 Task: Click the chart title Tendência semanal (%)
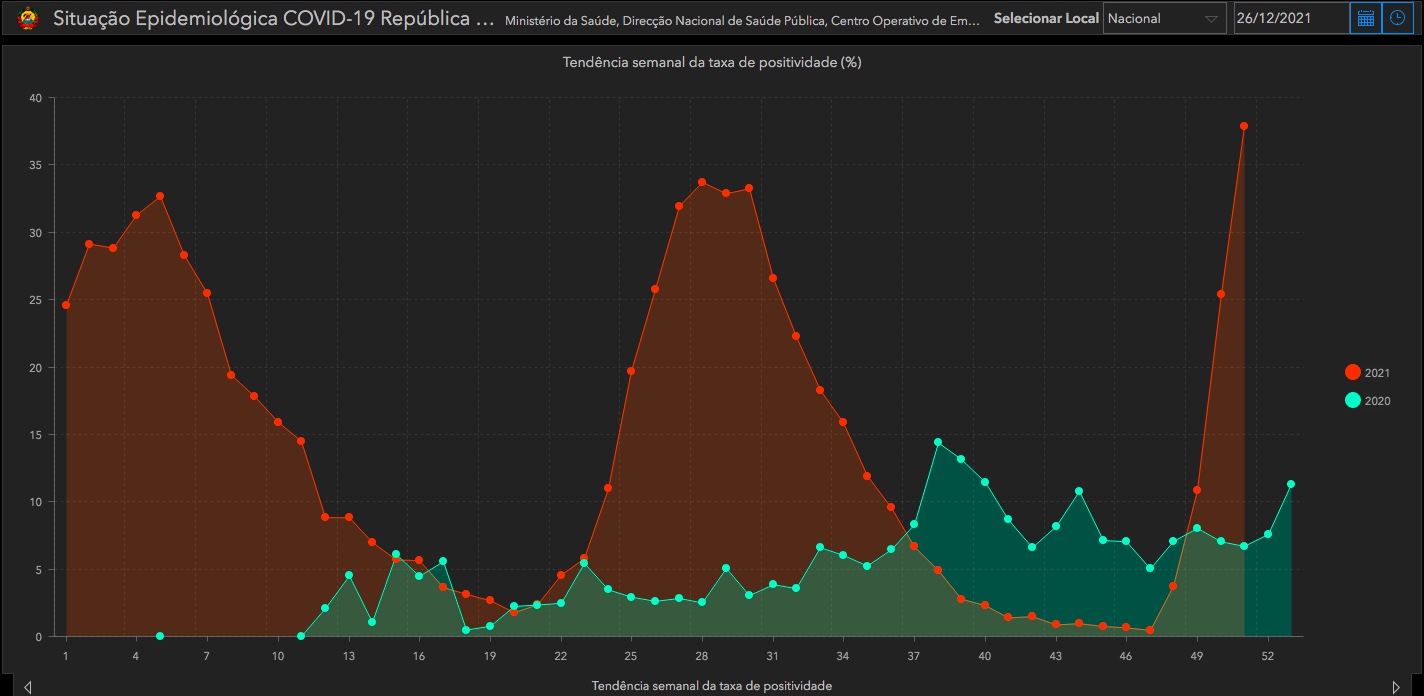711,62
